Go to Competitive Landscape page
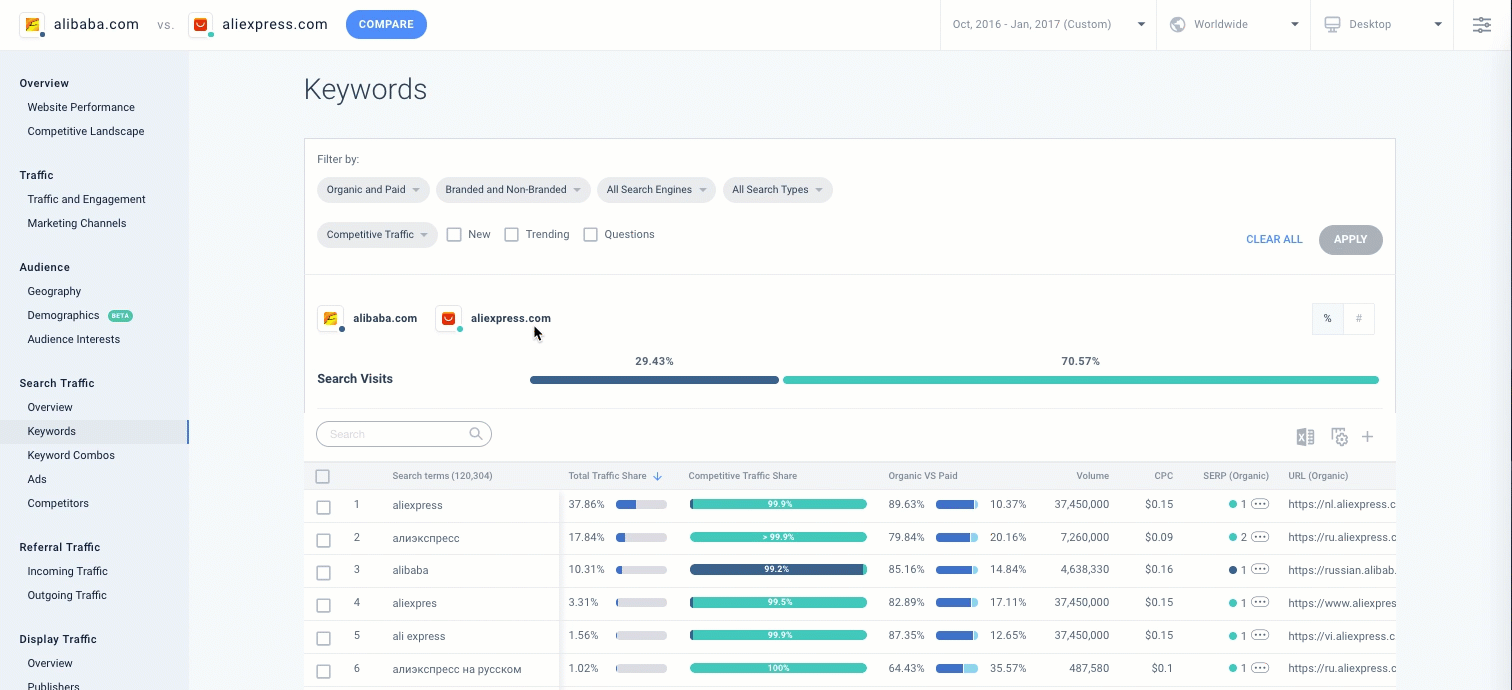This screenshot has height=690, width=1512. tap(86, 131)
